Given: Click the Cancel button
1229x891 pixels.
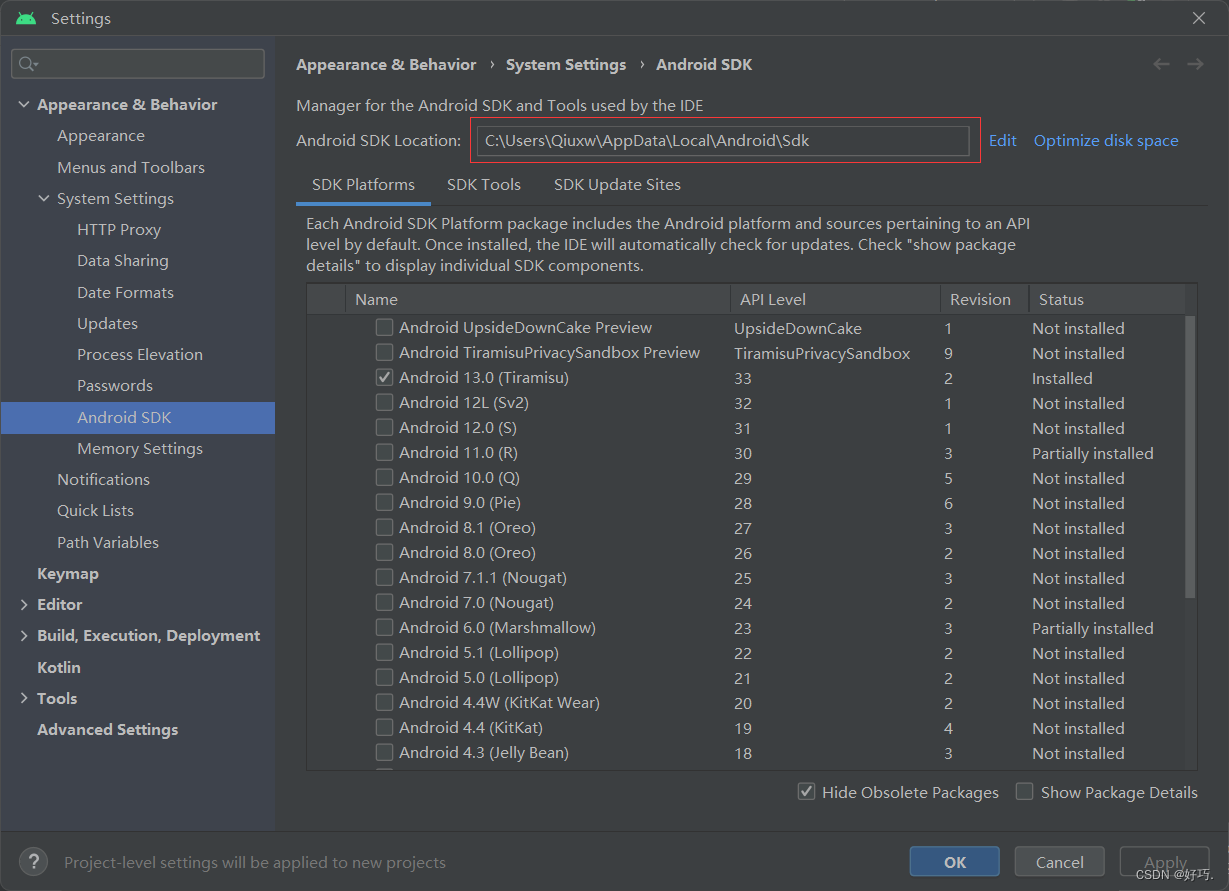Looking at the screenshot, I should pyautogui.click(x=1060, y=861).
